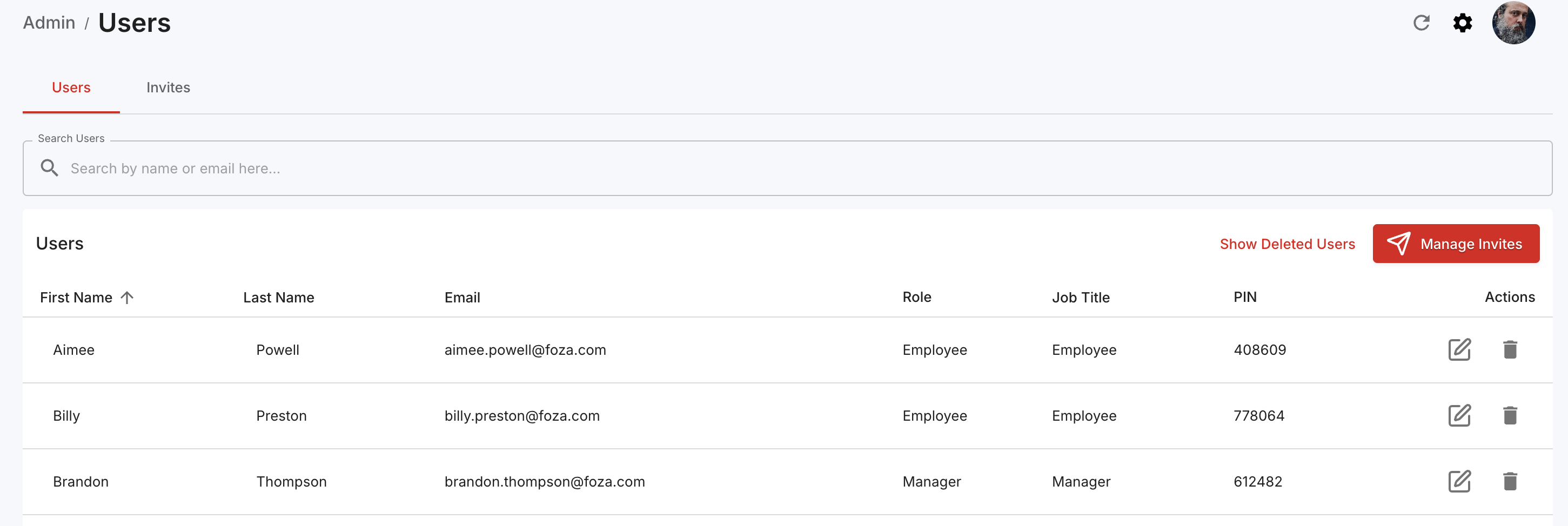Image resolution: width=1568 pixels, height=526 pixels.
Task: Click the Manage Invites button
Action: coord(1456,244)
